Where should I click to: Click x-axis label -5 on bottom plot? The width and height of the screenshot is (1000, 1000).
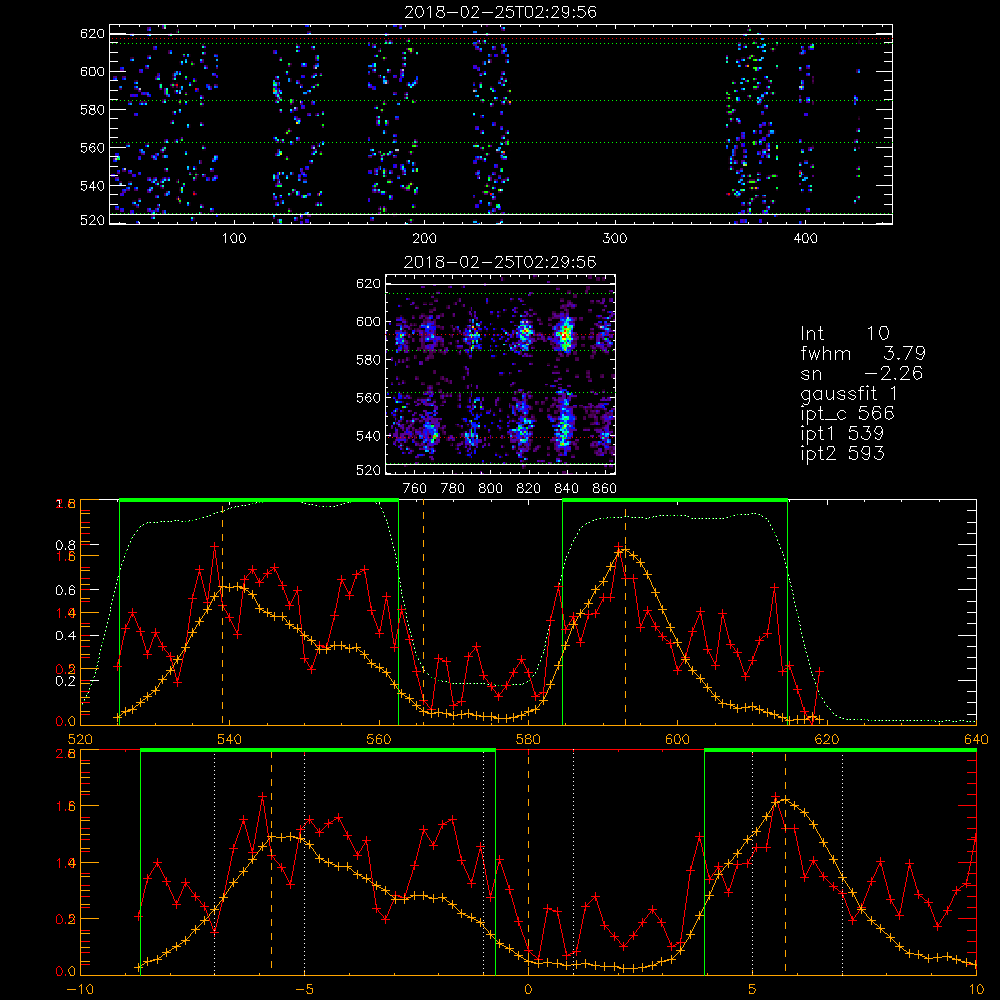(x=304, y=990)
